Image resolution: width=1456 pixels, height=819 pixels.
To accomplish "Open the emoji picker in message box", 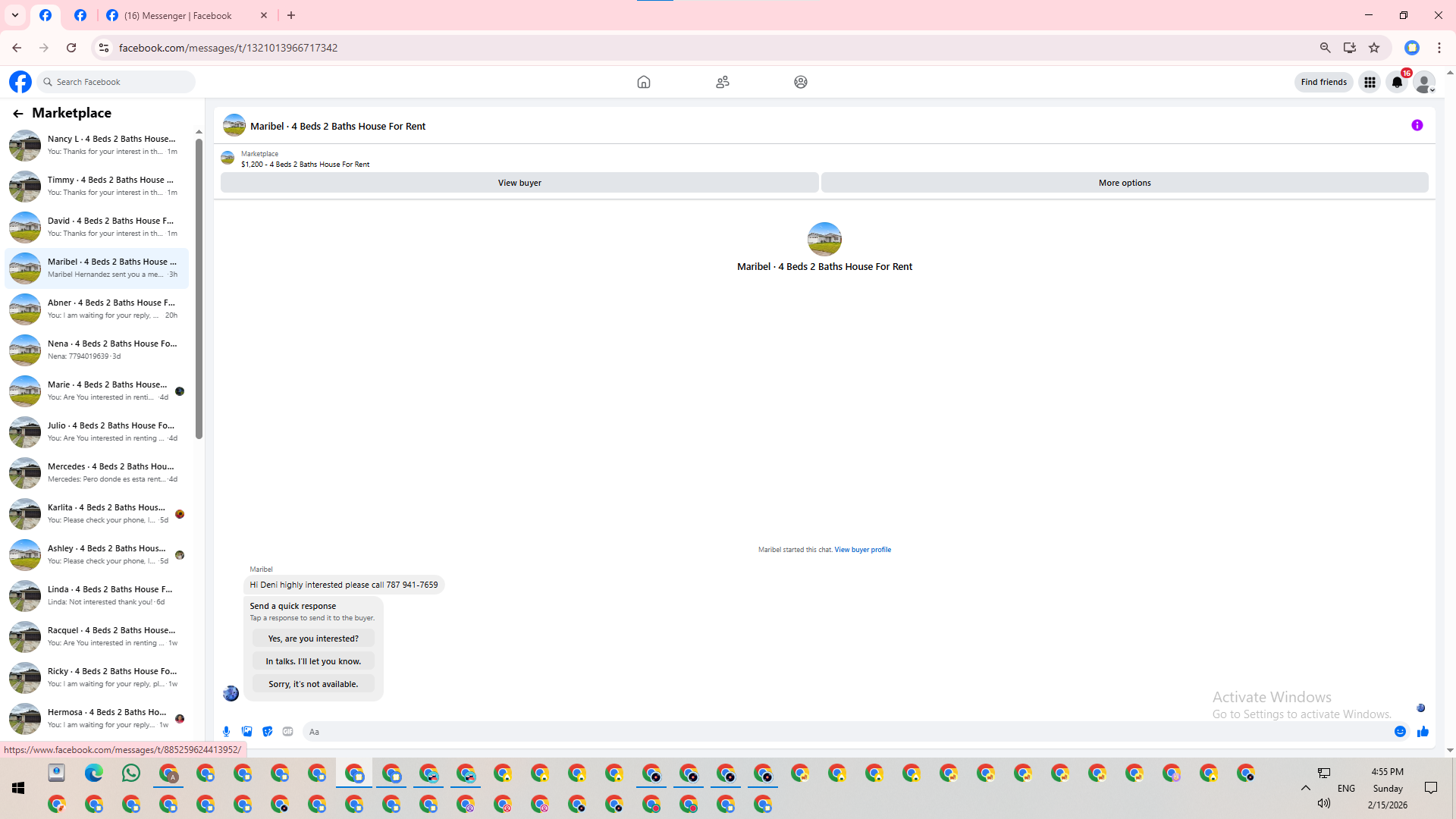I will coord(1400,732).
